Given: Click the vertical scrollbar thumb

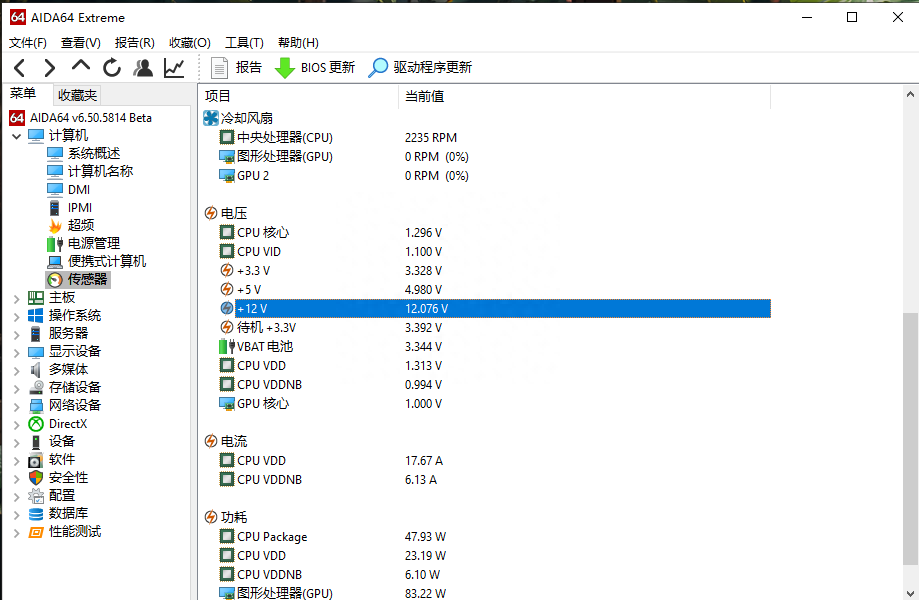Looking at the screenshot, I should (x=910, y=439).
